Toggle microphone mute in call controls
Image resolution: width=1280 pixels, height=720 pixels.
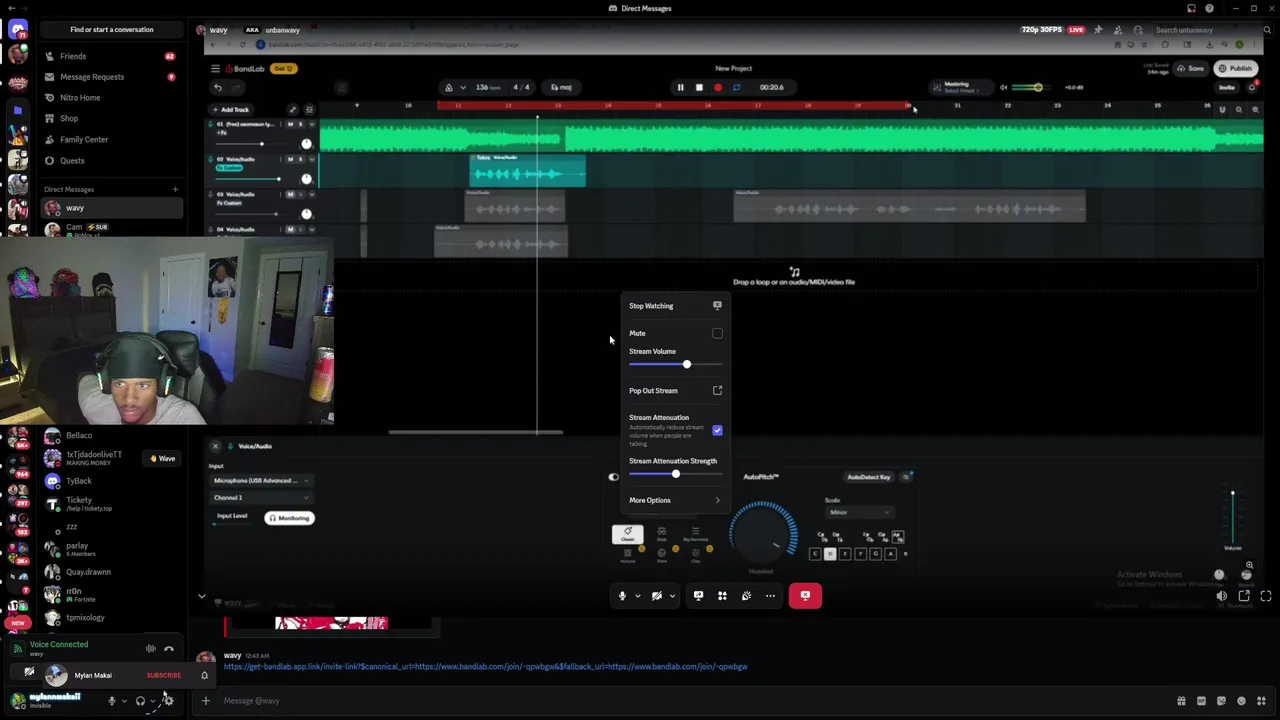point(622,596)
